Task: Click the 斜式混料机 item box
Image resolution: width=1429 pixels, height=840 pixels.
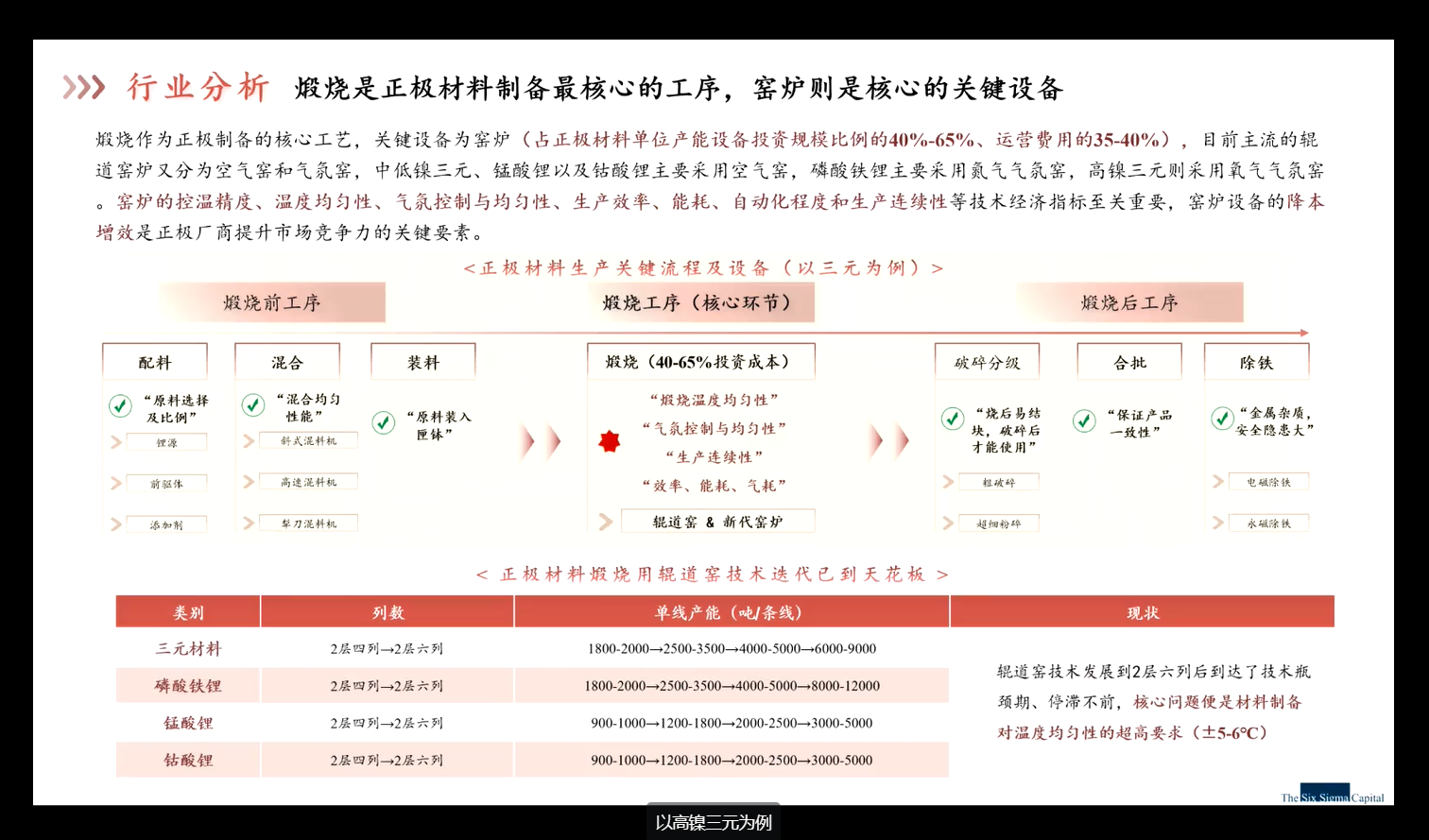Action: [x=308, y=440]
